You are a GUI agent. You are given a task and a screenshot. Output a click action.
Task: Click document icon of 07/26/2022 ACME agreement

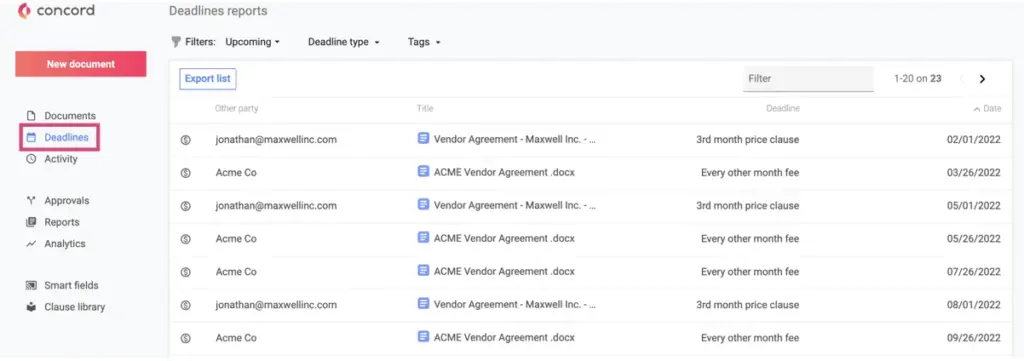coord(423,270)
